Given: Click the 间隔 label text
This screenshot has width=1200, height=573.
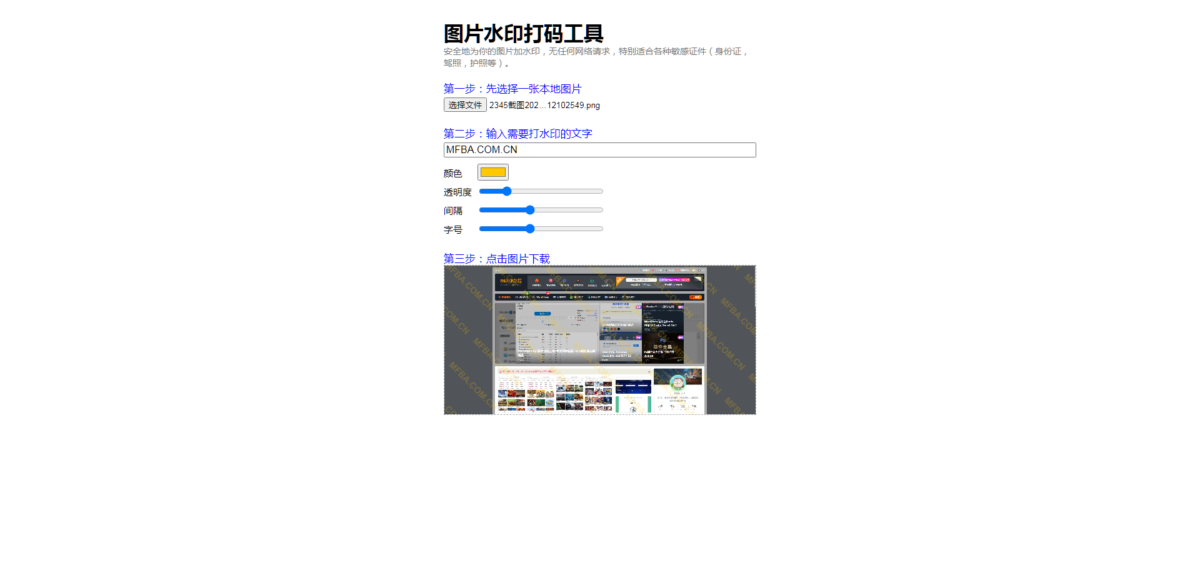Looking at the screenshot, I should [x=453, y=211].
